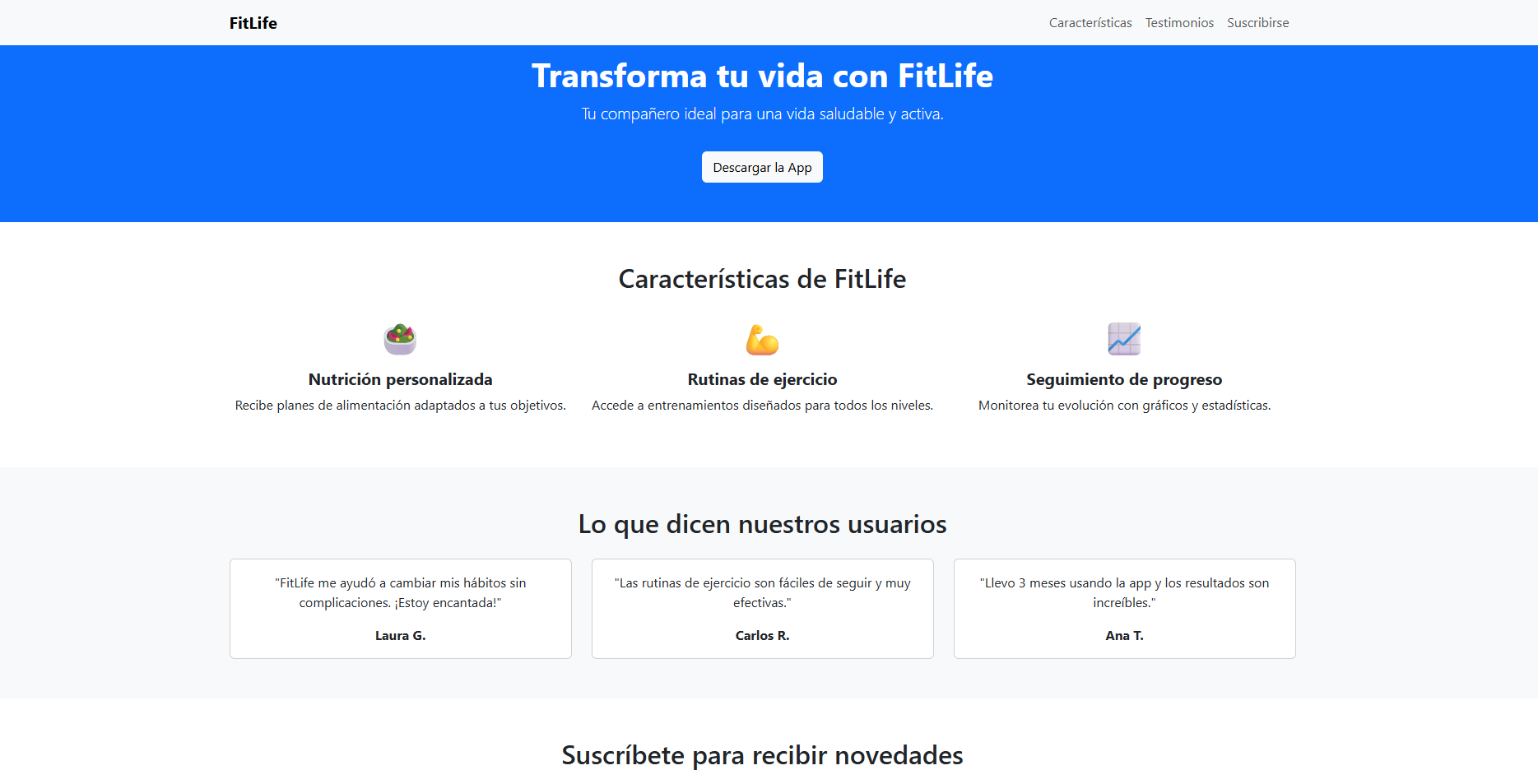1538x784 pixels.
Task: Click Lo que dicen nuestros usuarios heading
Action: pos(762,524)
